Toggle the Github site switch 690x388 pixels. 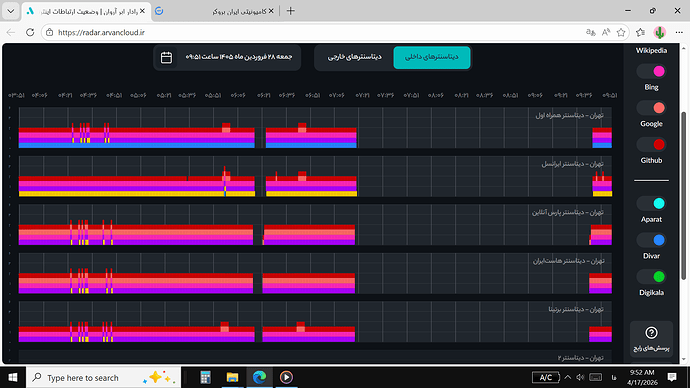[652, 144]
